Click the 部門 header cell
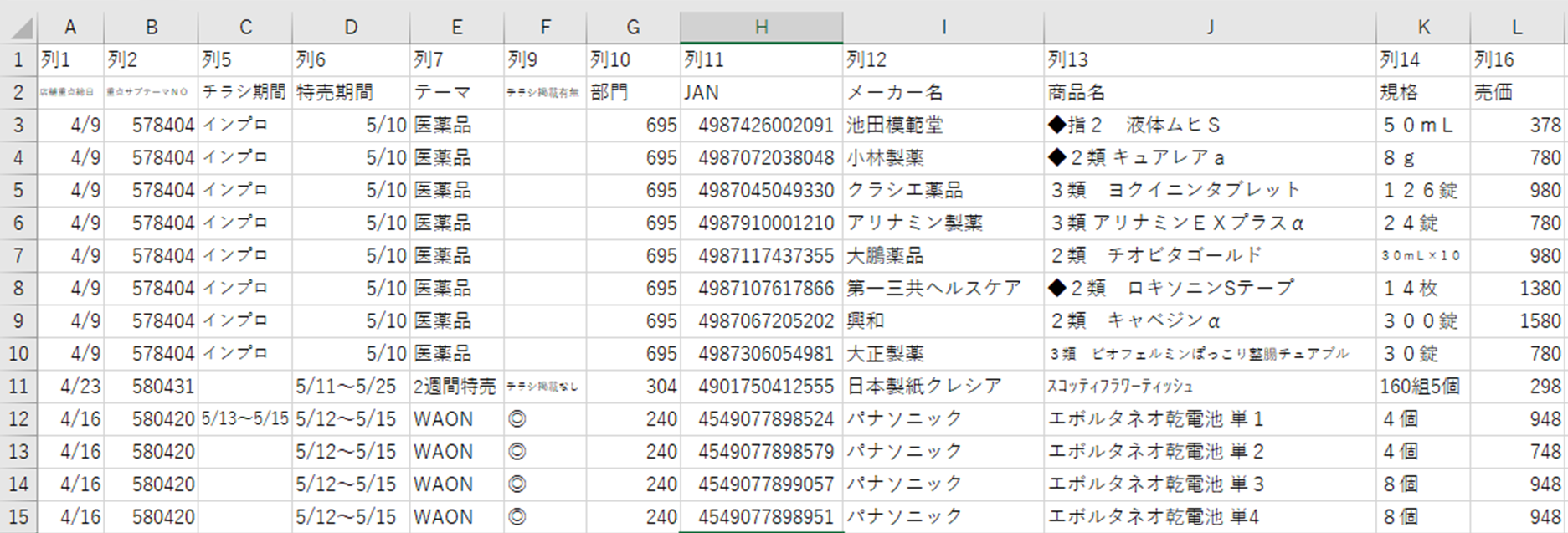 [633, 92]
